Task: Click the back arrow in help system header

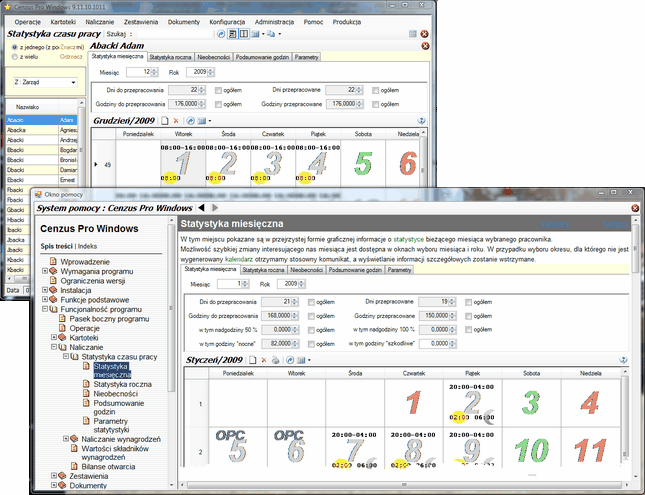Action: point(200,207)
